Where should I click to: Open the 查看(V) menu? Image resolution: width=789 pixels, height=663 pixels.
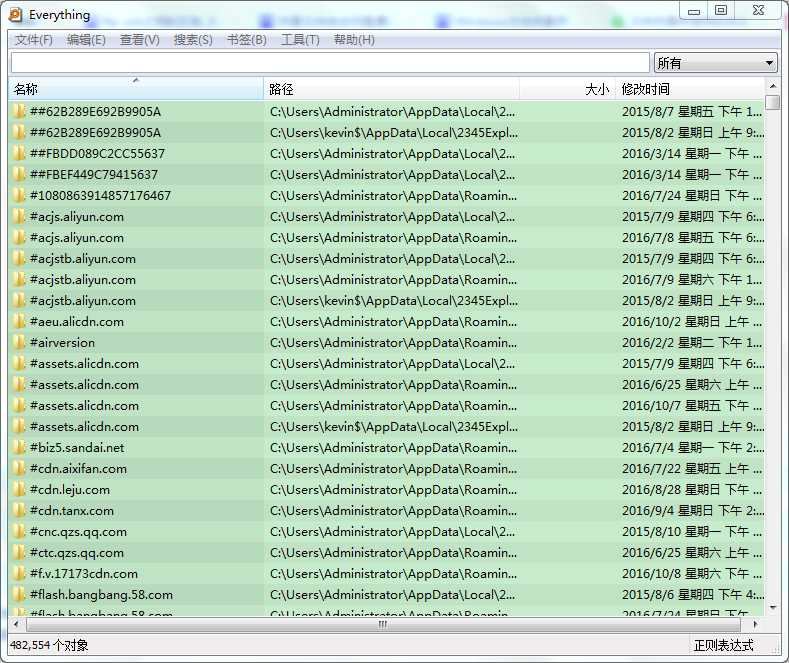139,40
